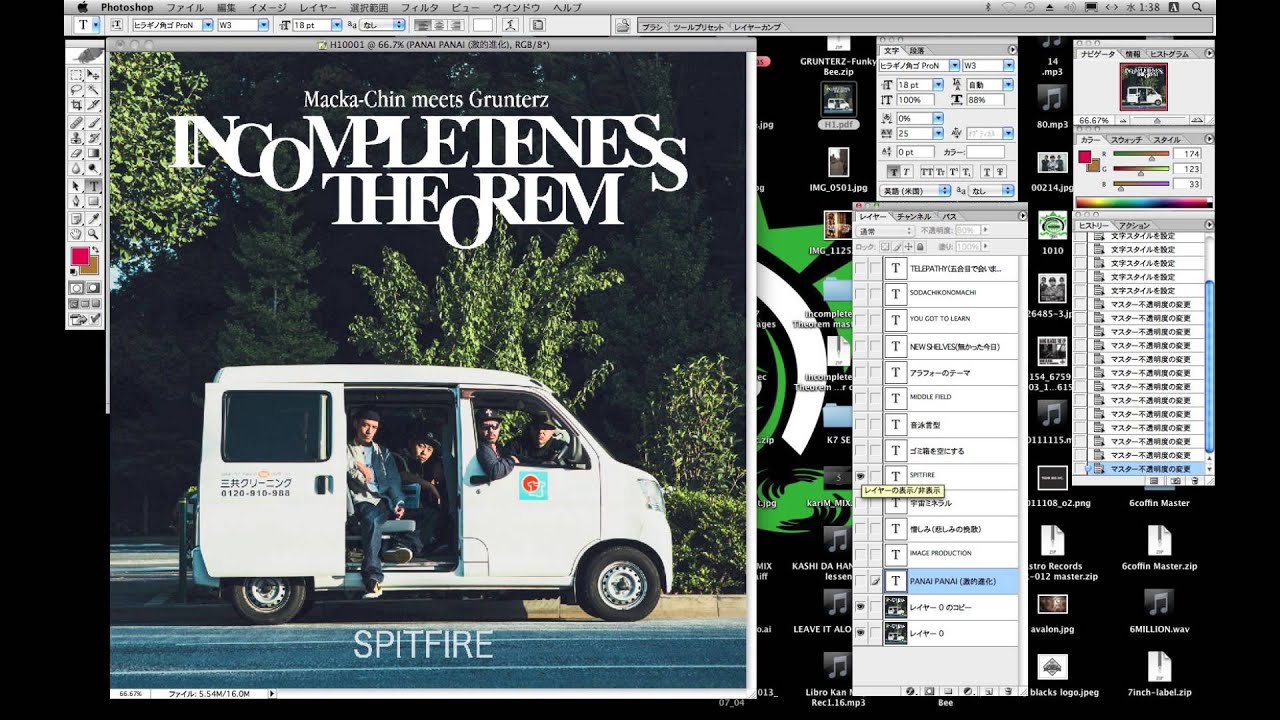Image resolution: width=1280 pixels, height=720 pixels.
Task: Select the History Brush tool
Action: [93, 136]
